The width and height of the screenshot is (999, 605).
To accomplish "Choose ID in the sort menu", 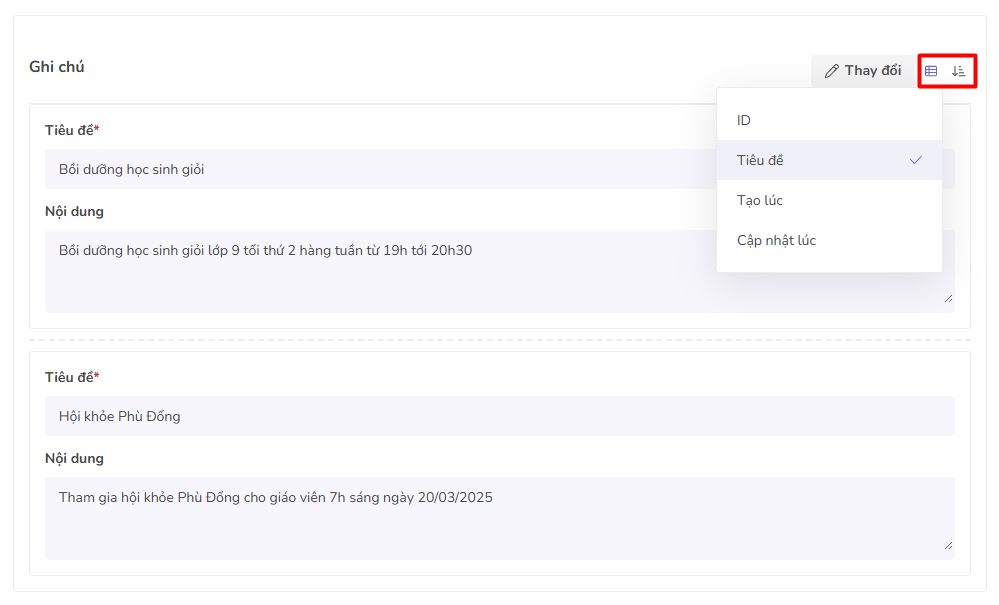I will coord(744,120).
